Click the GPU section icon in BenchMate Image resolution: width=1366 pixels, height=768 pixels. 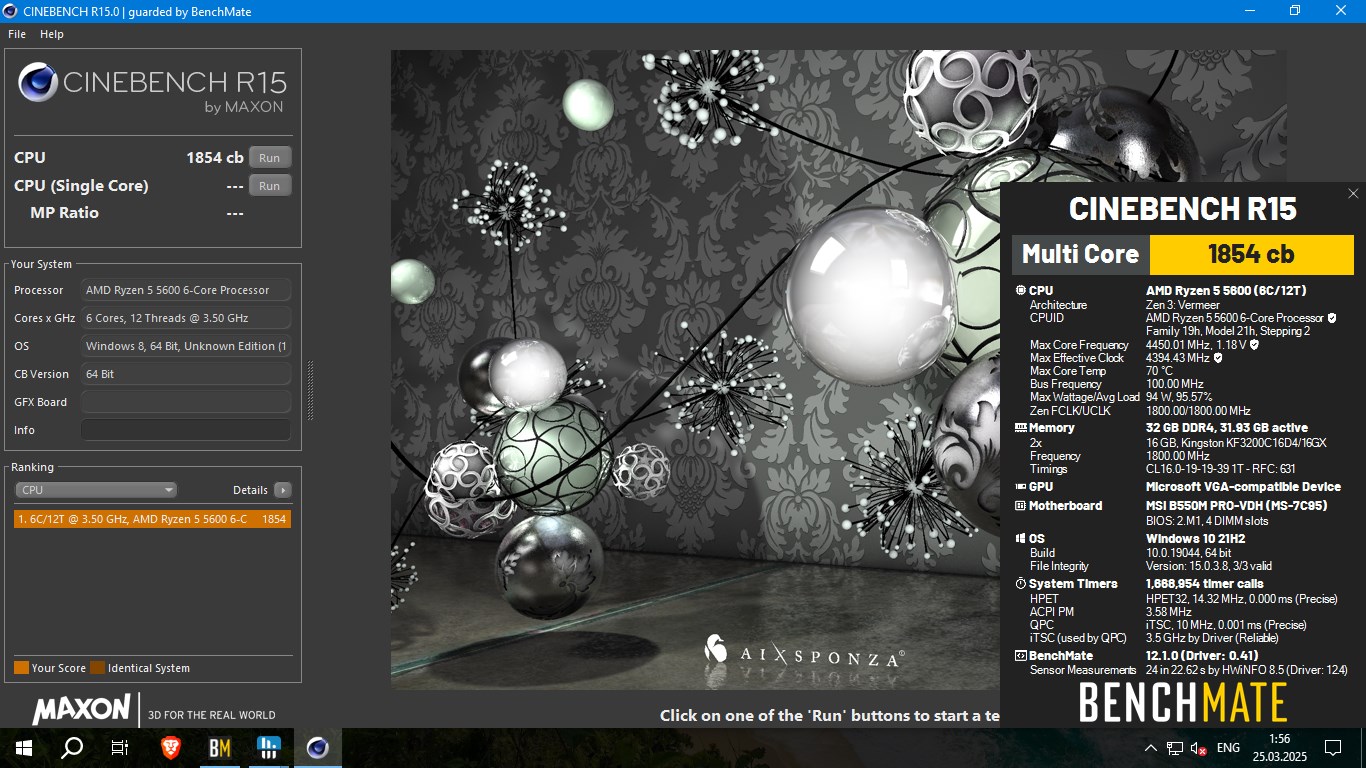coord(1020,487)
